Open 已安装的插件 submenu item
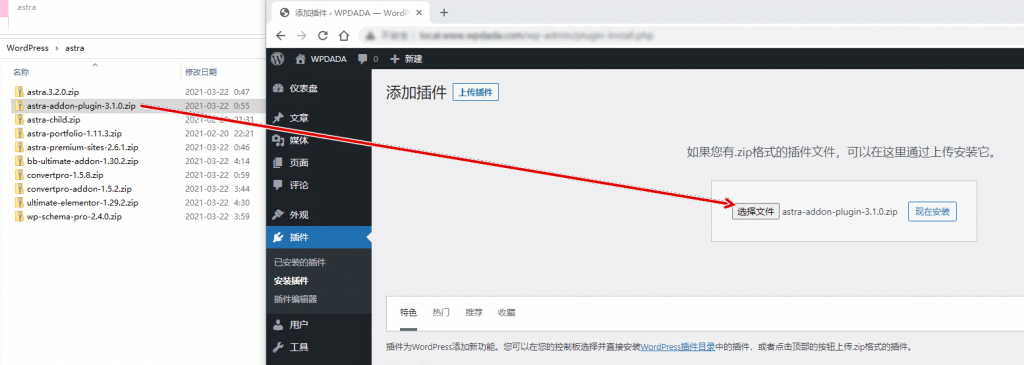This screenshot has height=365, width=1024. [300, 262]
